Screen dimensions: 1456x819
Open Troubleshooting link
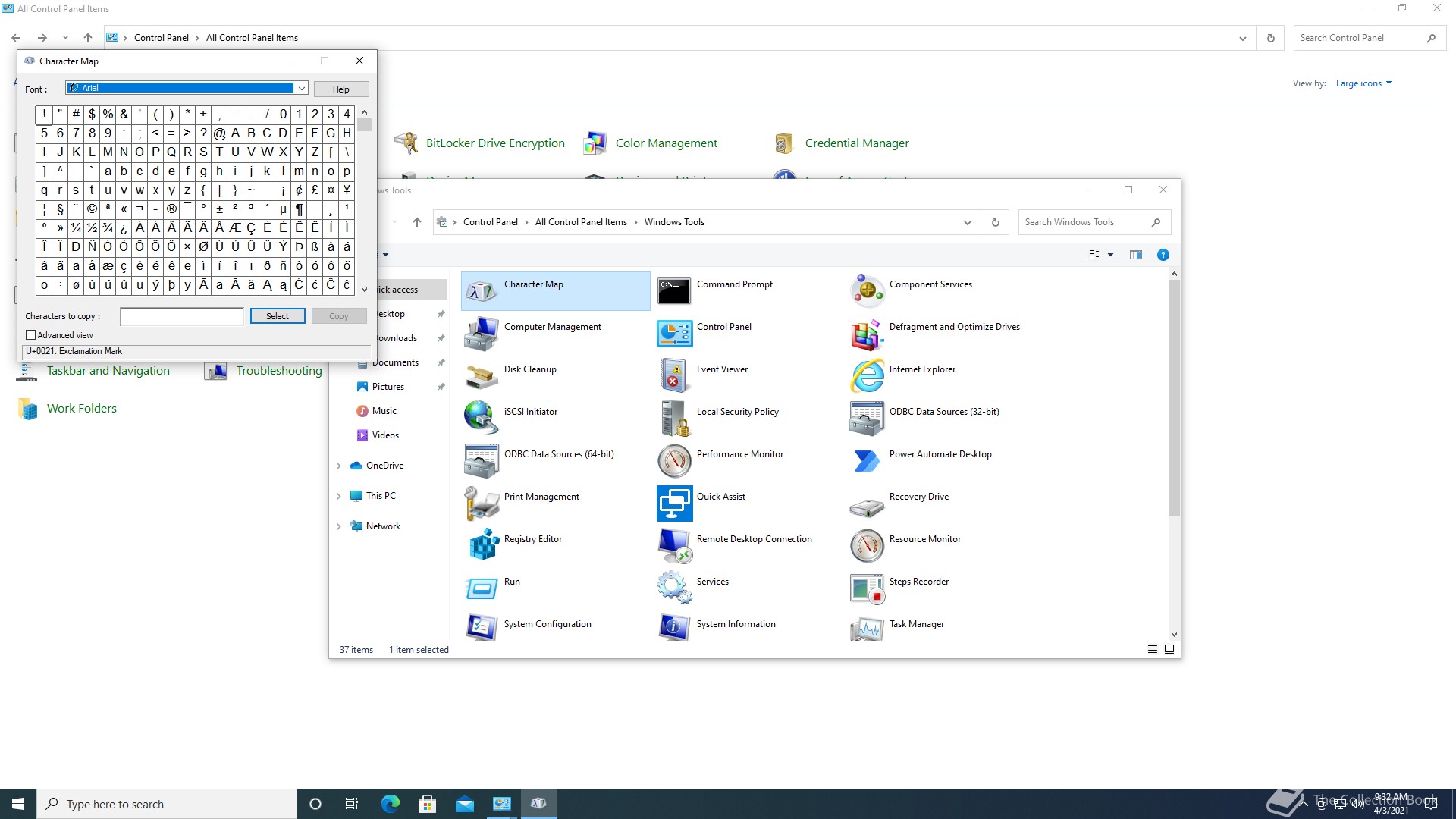[279, 371]
